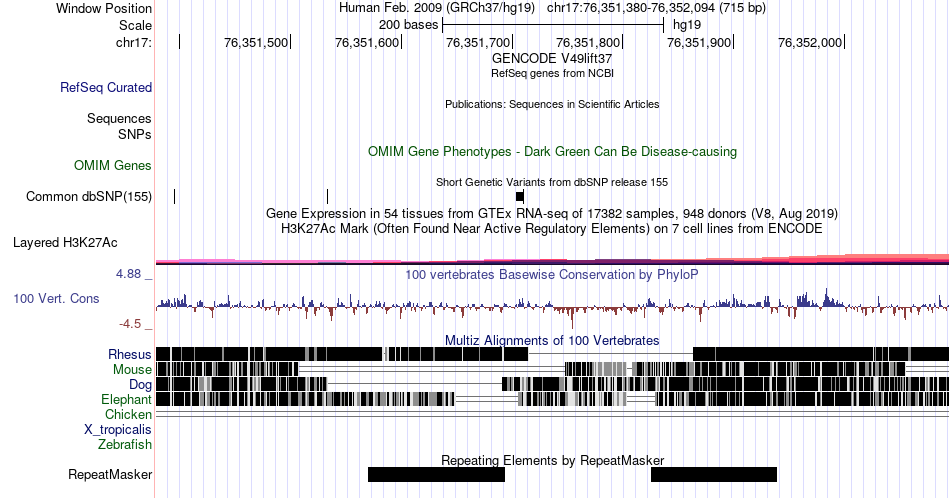Click the chr17 coordinate range text
Viewport: 950px width, 498px height.
656,8
